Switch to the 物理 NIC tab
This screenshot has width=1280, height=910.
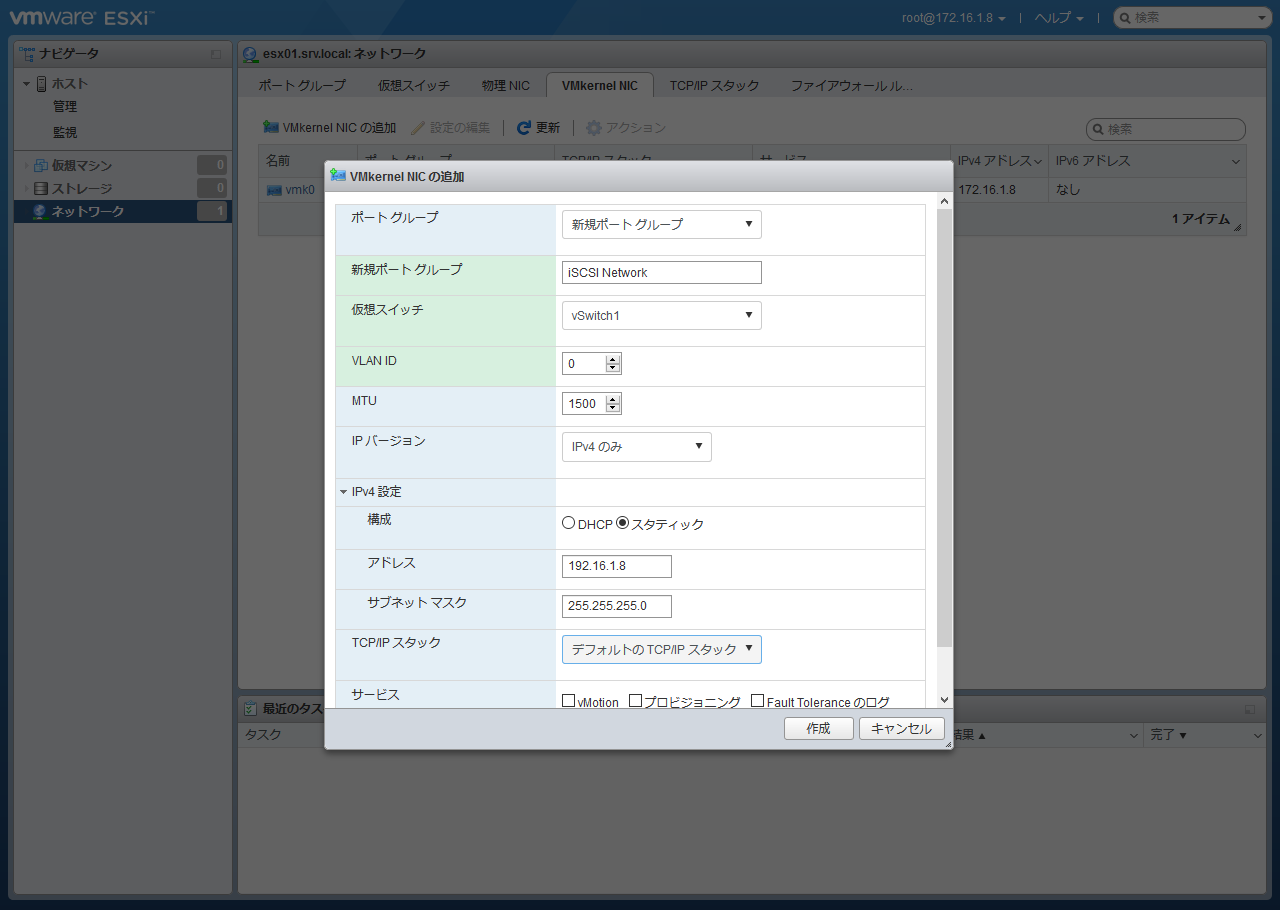pos(506,86)
